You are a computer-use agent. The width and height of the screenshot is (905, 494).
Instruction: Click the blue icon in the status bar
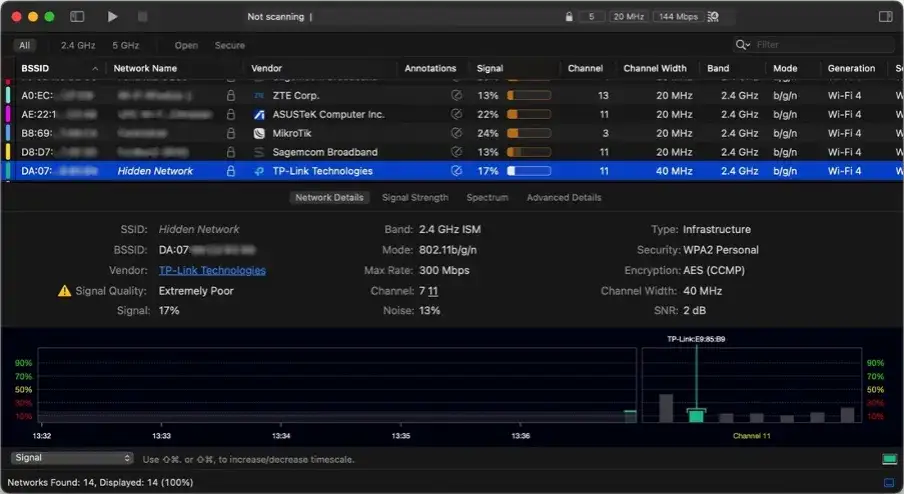click(x=889, y=483)
